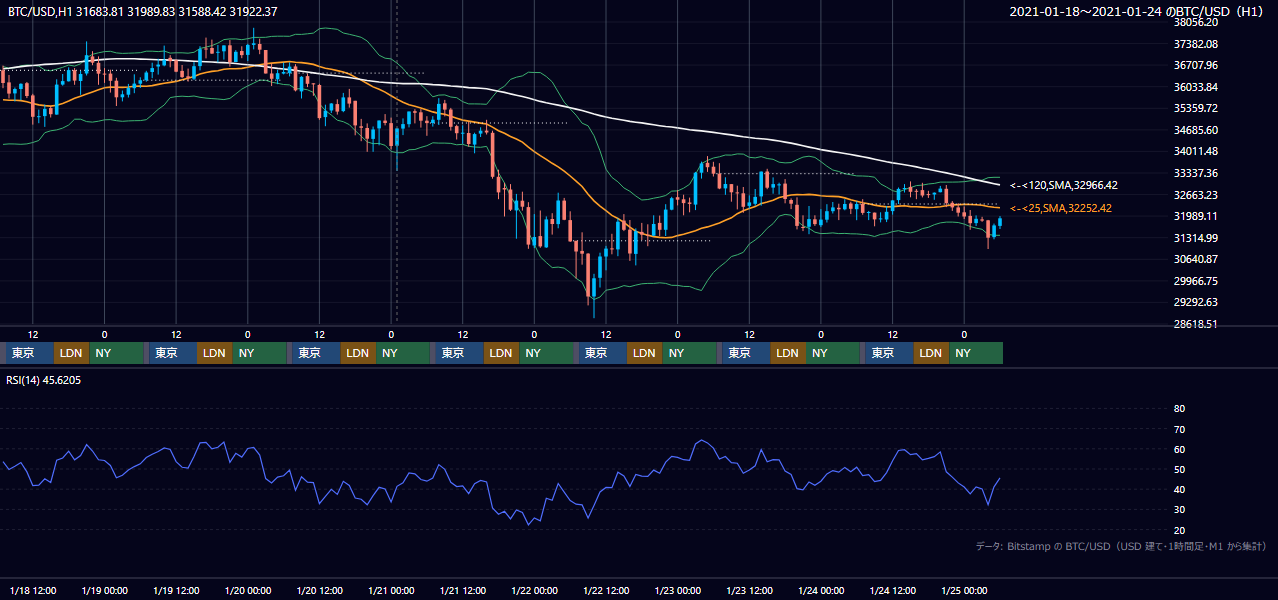Click the 1/24 12:00 time label

(x=893, y=590)
